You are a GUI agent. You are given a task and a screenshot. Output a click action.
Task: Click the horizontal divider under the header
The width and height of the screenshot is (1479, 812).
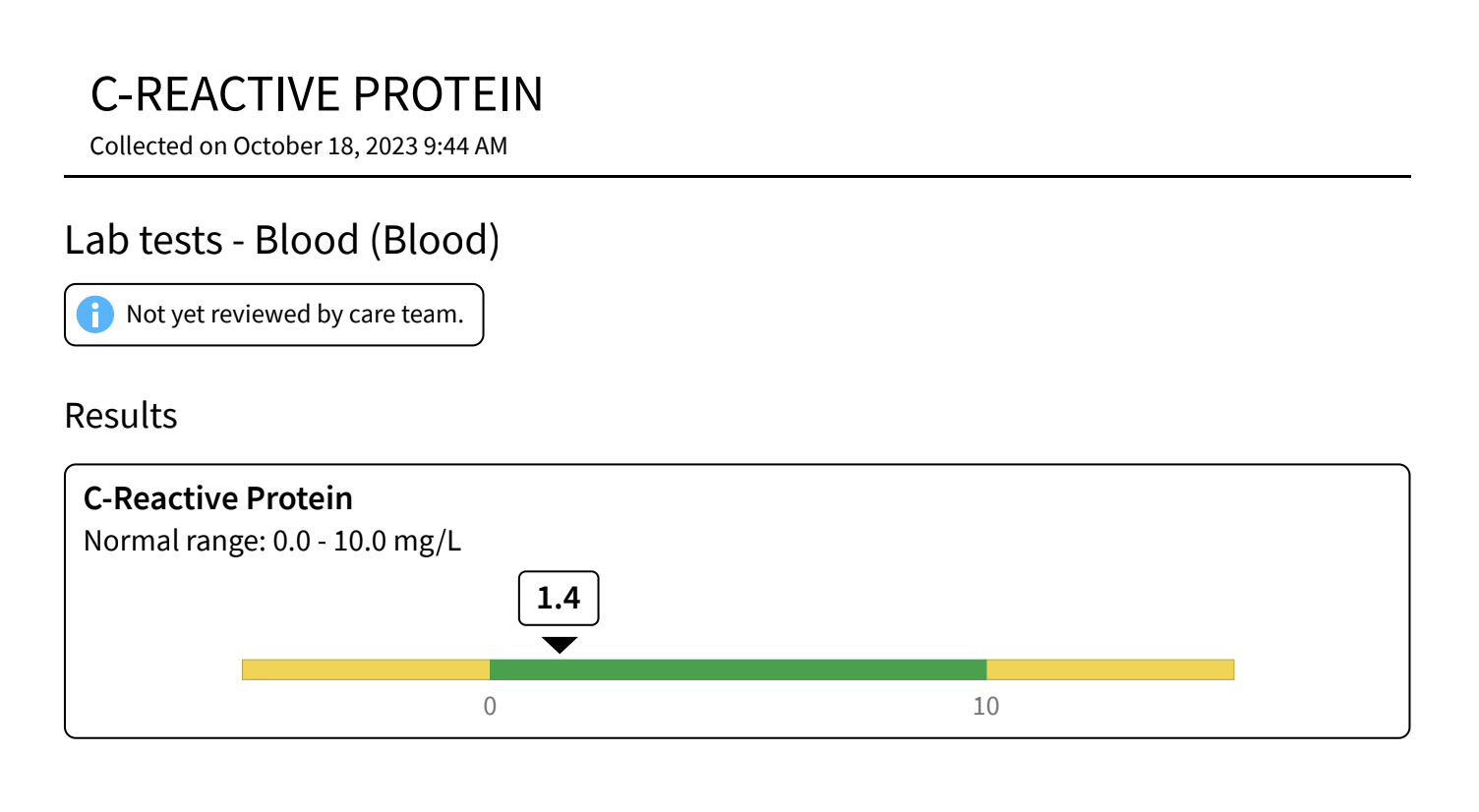(738, 177)
